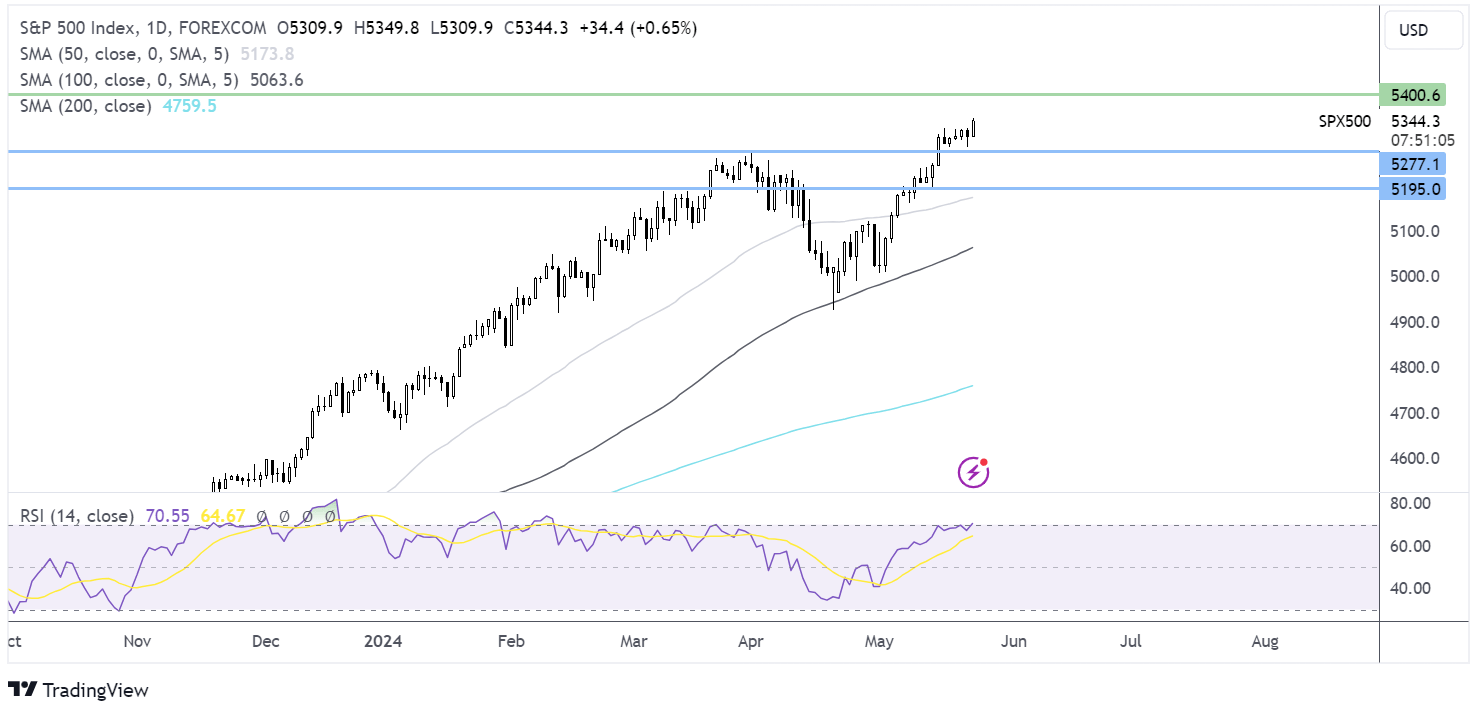Select the RSI (14, close) legend
The height and width of the screenshot is (716, 1484).
77,516
